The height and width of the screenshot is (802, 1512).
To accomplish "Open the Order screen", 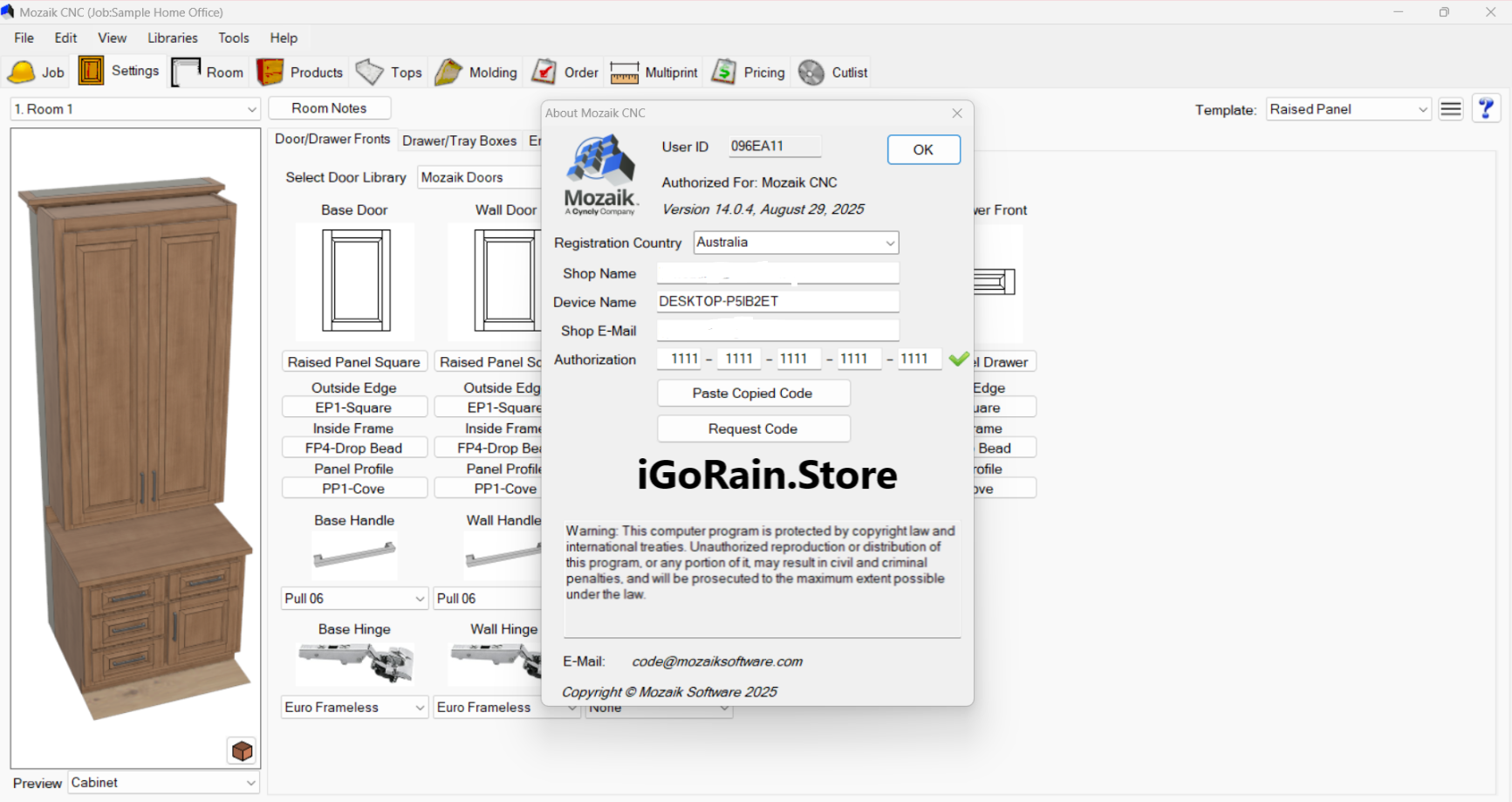I will click(564, 72).
